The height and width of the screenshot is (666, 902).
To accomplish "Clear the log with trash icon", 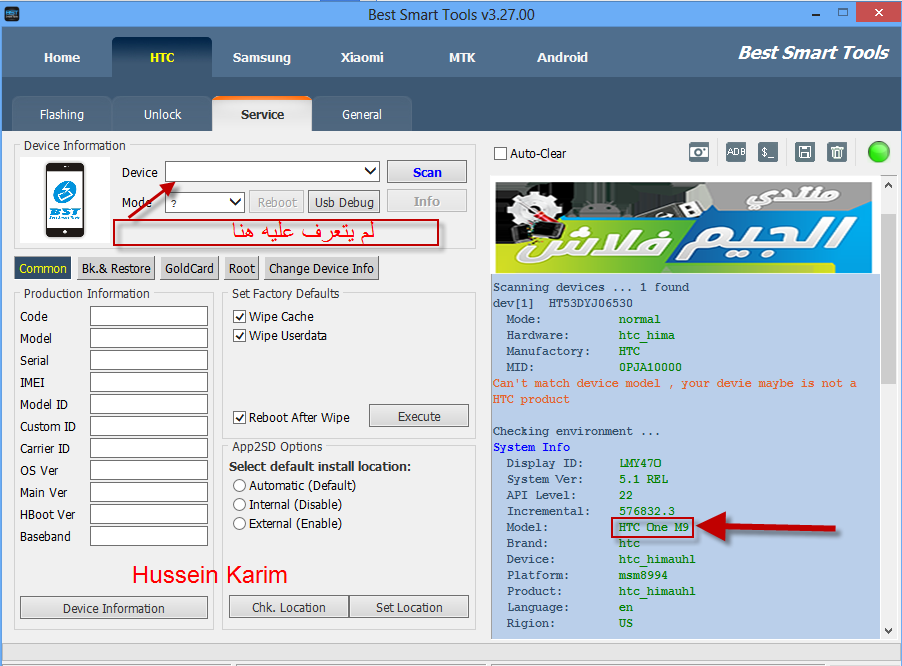I will click(837, 152).
